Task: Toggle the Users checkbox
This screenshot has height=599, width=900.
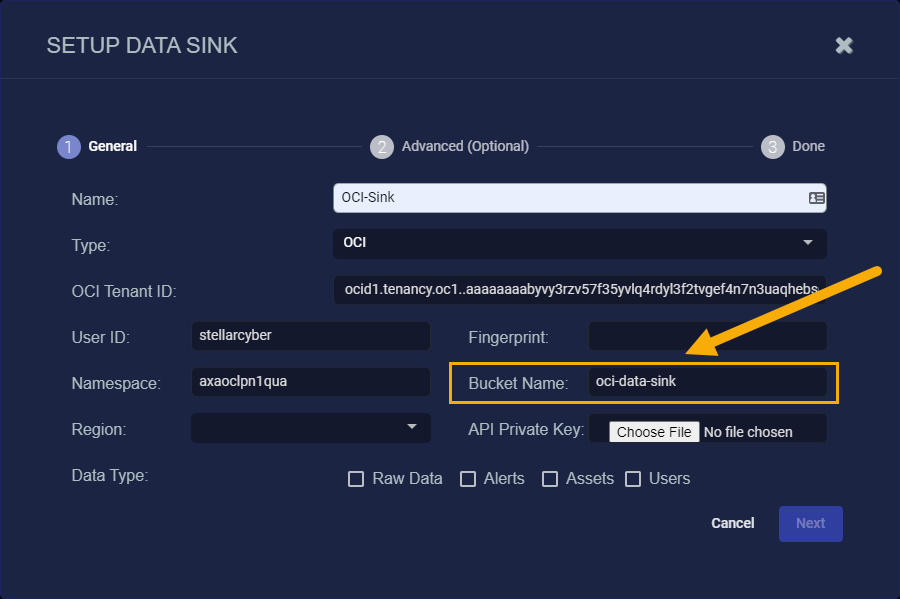Action: pos(633,479)
